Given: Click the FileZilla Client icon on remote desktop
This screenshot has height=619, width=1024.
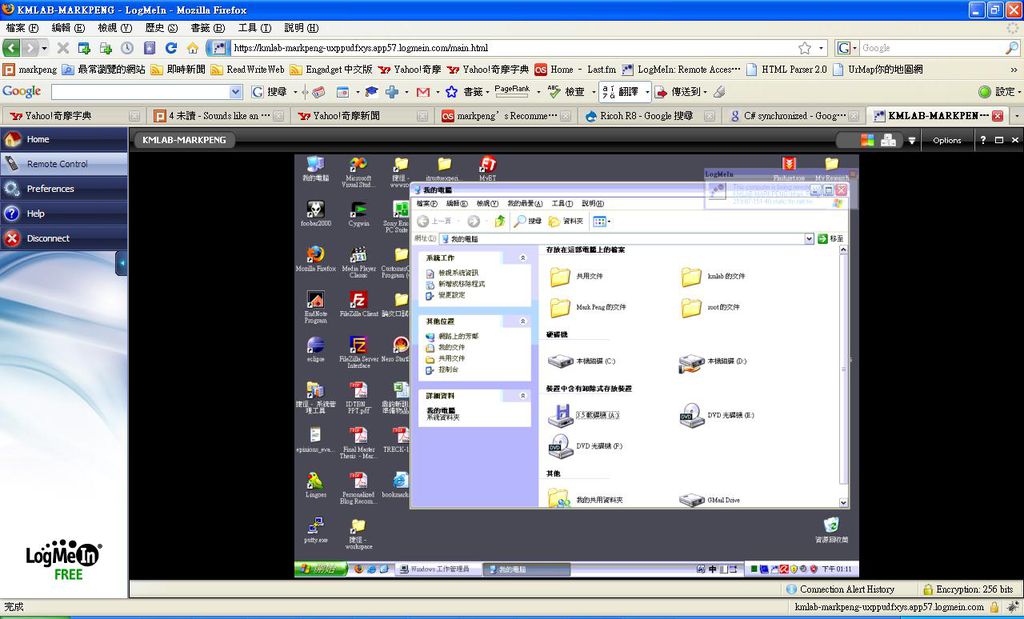Looking at the screenshot, I should (x=359, y=304).
